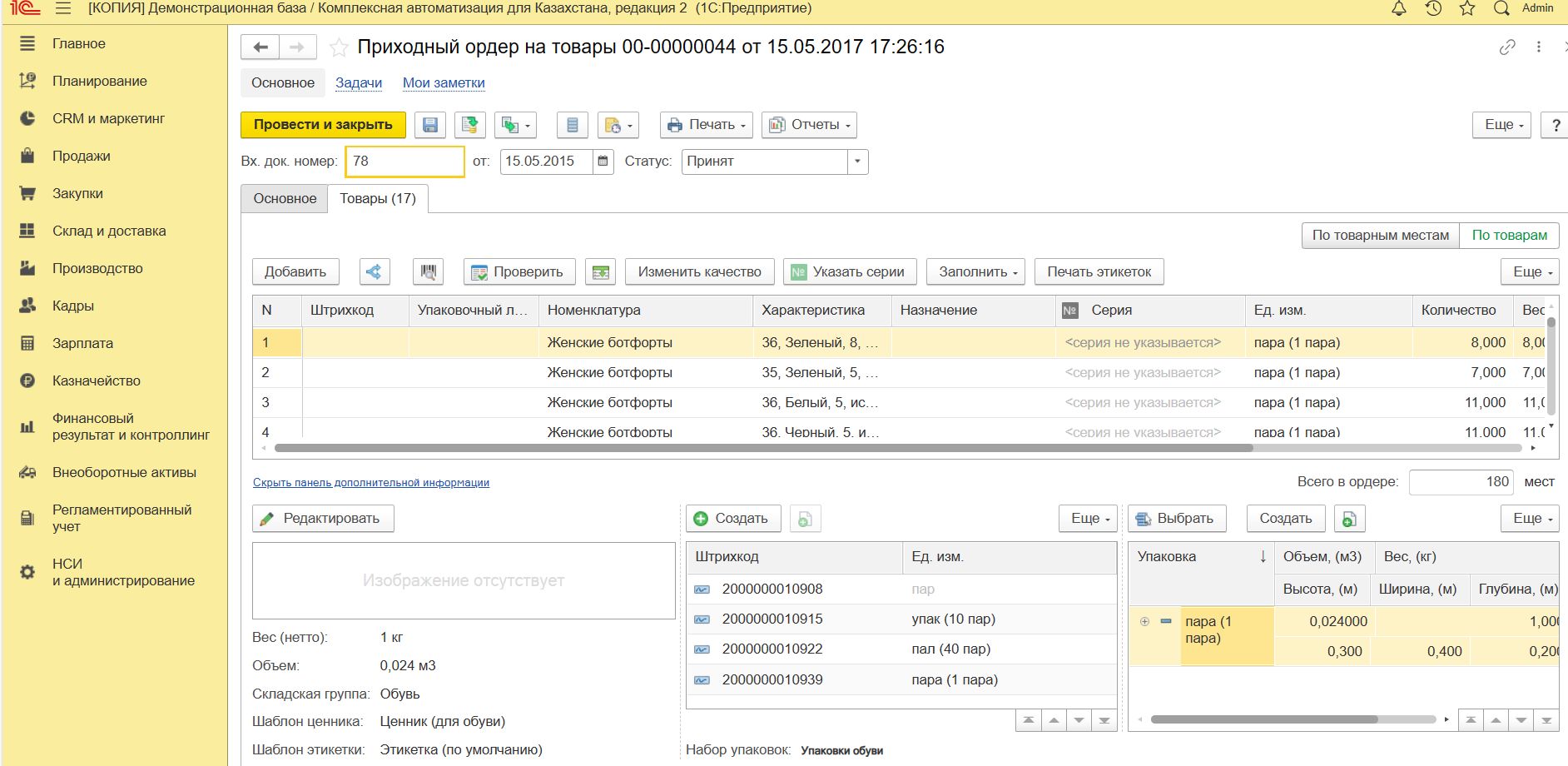Click the notifications bell icon

tap(1399, 9)
